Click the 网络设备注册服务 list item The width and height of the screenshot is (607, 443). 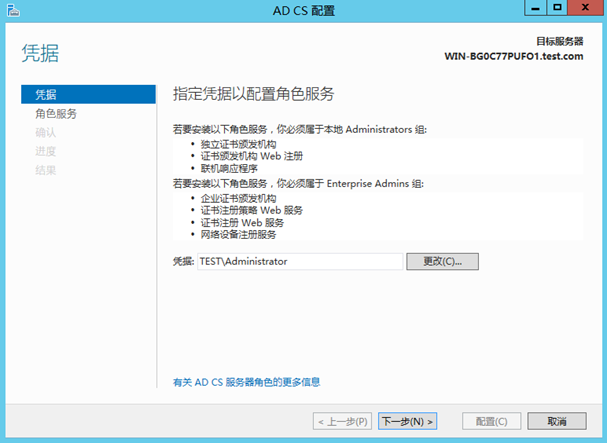click(238, 234)
